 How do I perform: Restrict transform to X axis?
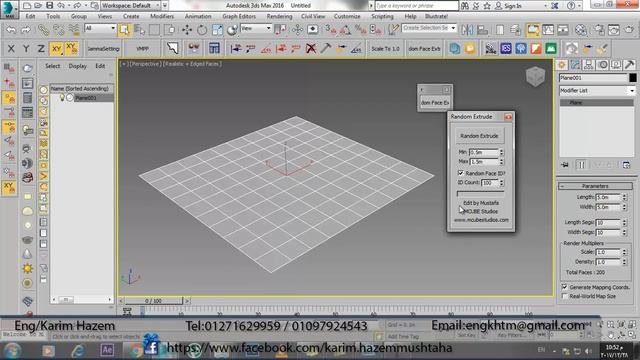(11, 49)
